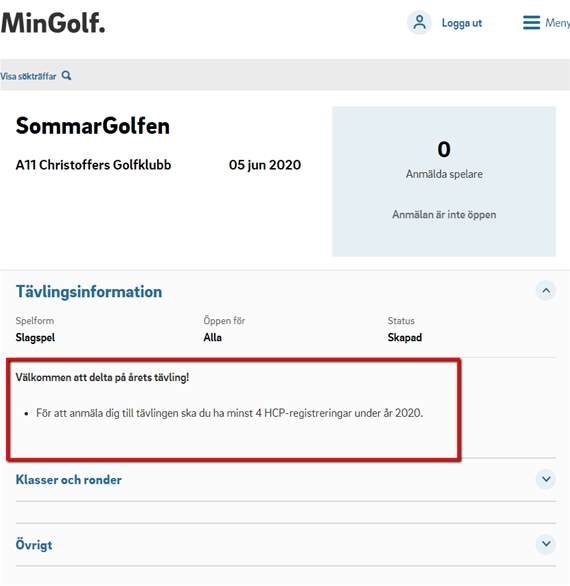Click the SommarGolfen competition title
Screen dimensions: 570x586
[x=93, y=126]
